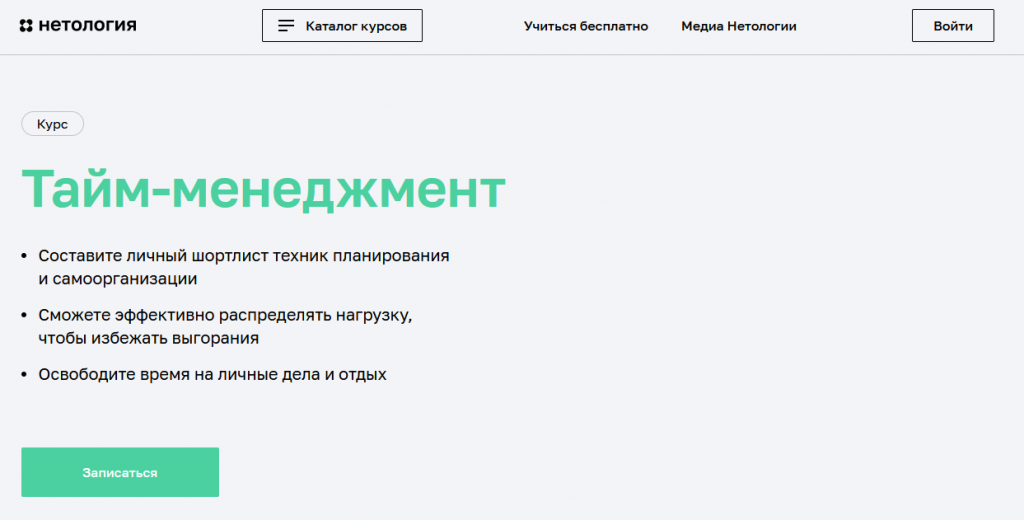This screenshot has width=1024, height=520.
Task: Click the bullet dot before "Сможете"
Action: point(25,316)
